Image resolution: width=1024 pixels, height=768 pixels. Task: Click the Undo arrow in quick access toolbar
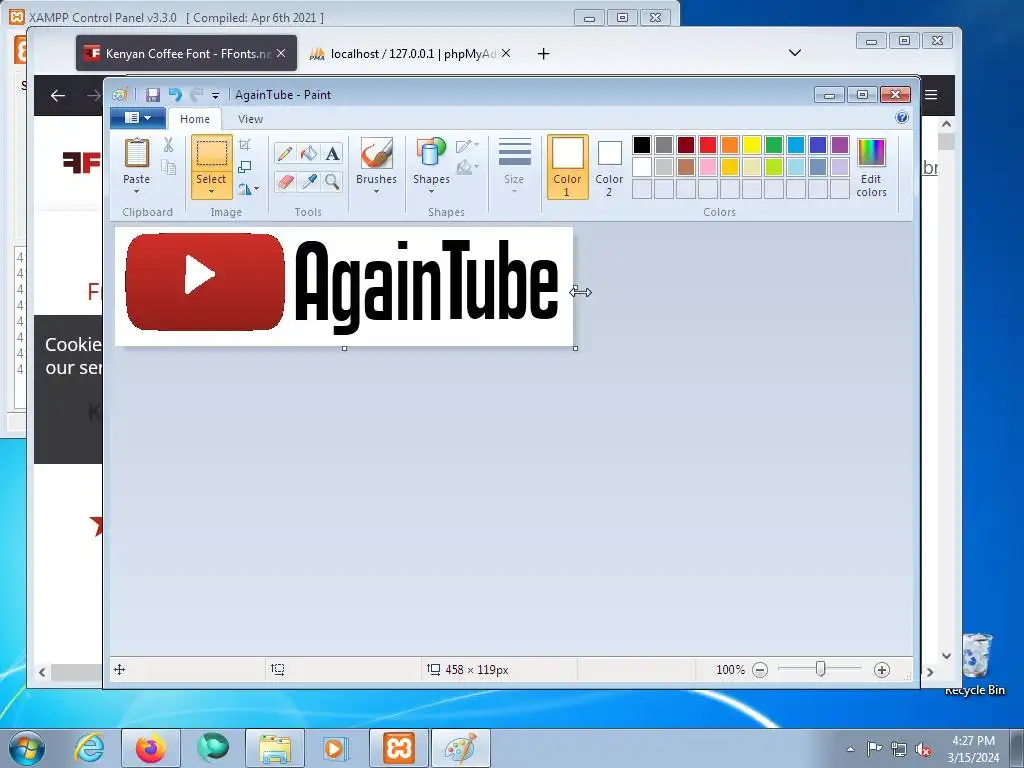(174, 95)
